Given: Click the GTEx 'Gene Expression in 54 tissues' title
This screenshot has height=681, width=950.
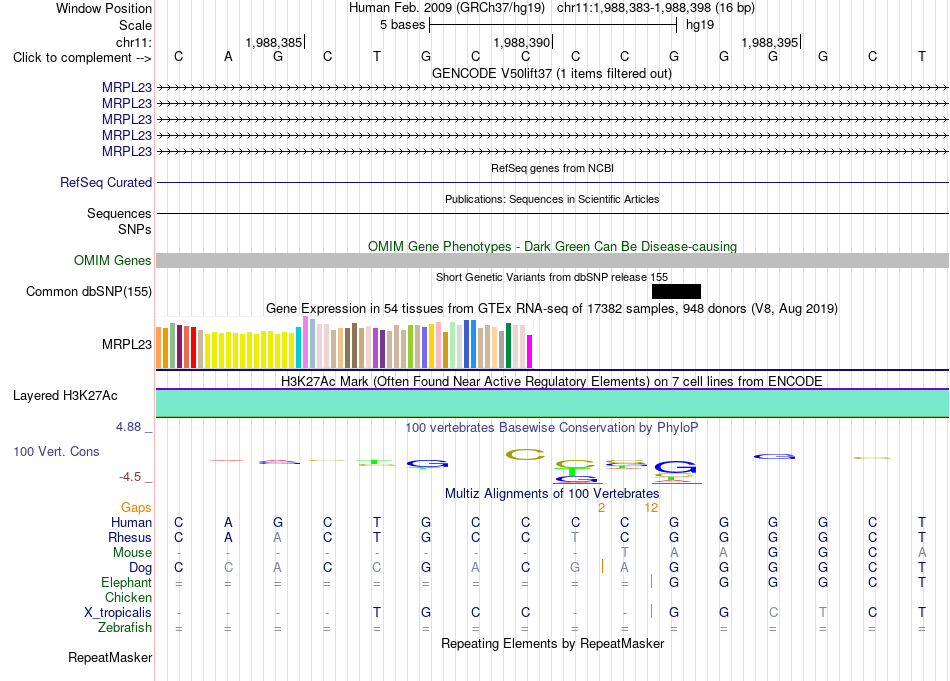Looking at the screenshot, I should (x=552, y=308).
